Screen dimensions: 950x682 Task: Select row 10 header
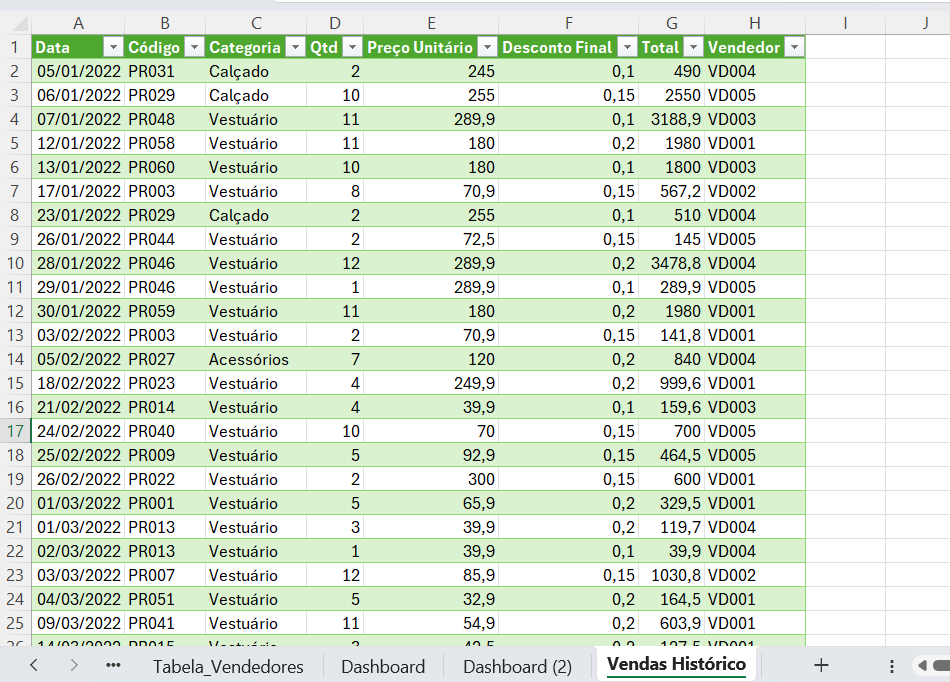[15, 263]
